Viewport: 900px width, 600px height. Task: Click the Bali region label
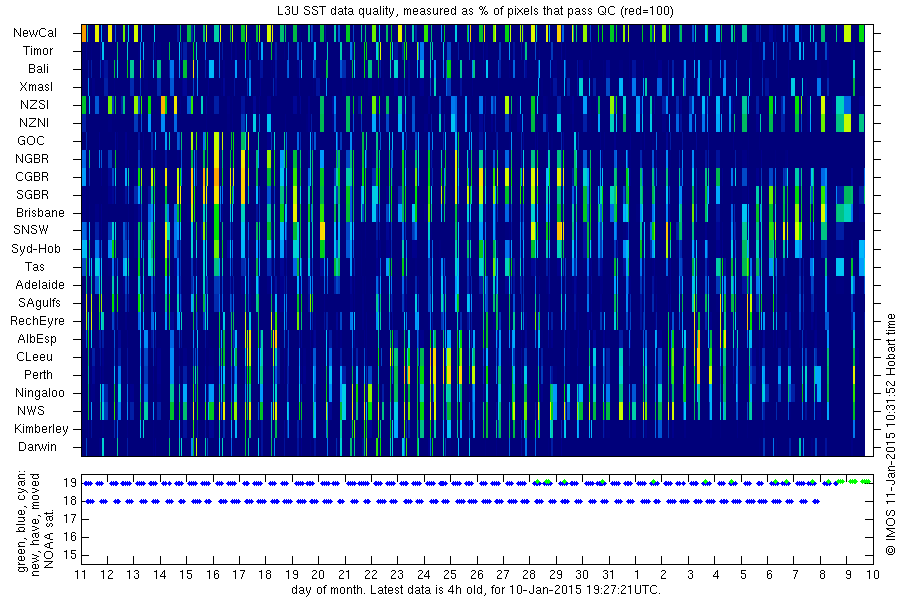pyautogui.click(x=38, y=68)
